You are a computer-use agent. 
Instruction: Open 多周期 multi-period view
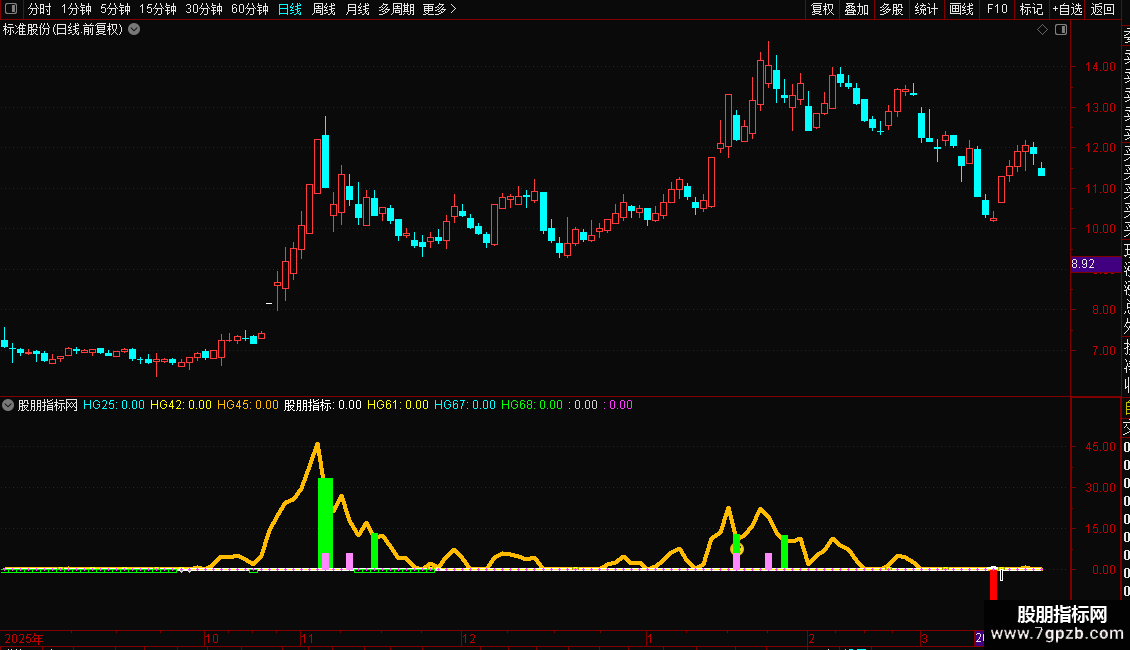point(396,9)
